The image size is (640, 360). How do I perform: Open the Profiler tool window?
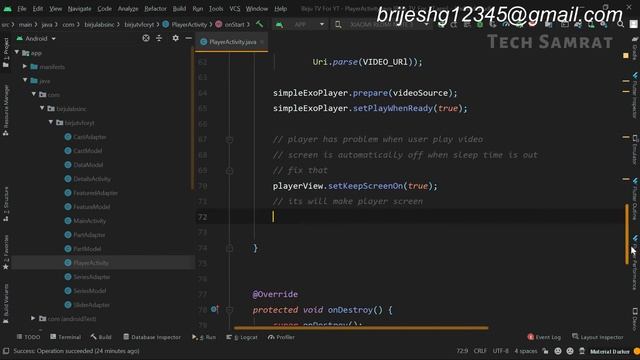(281, 337)
